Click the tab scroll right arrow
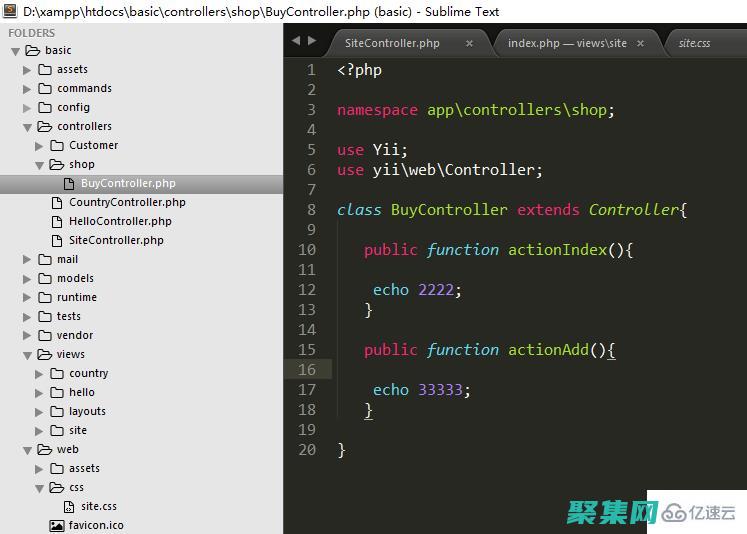This screenshot has width=747, height=534. pyautogui.click(x=312, y=41)
